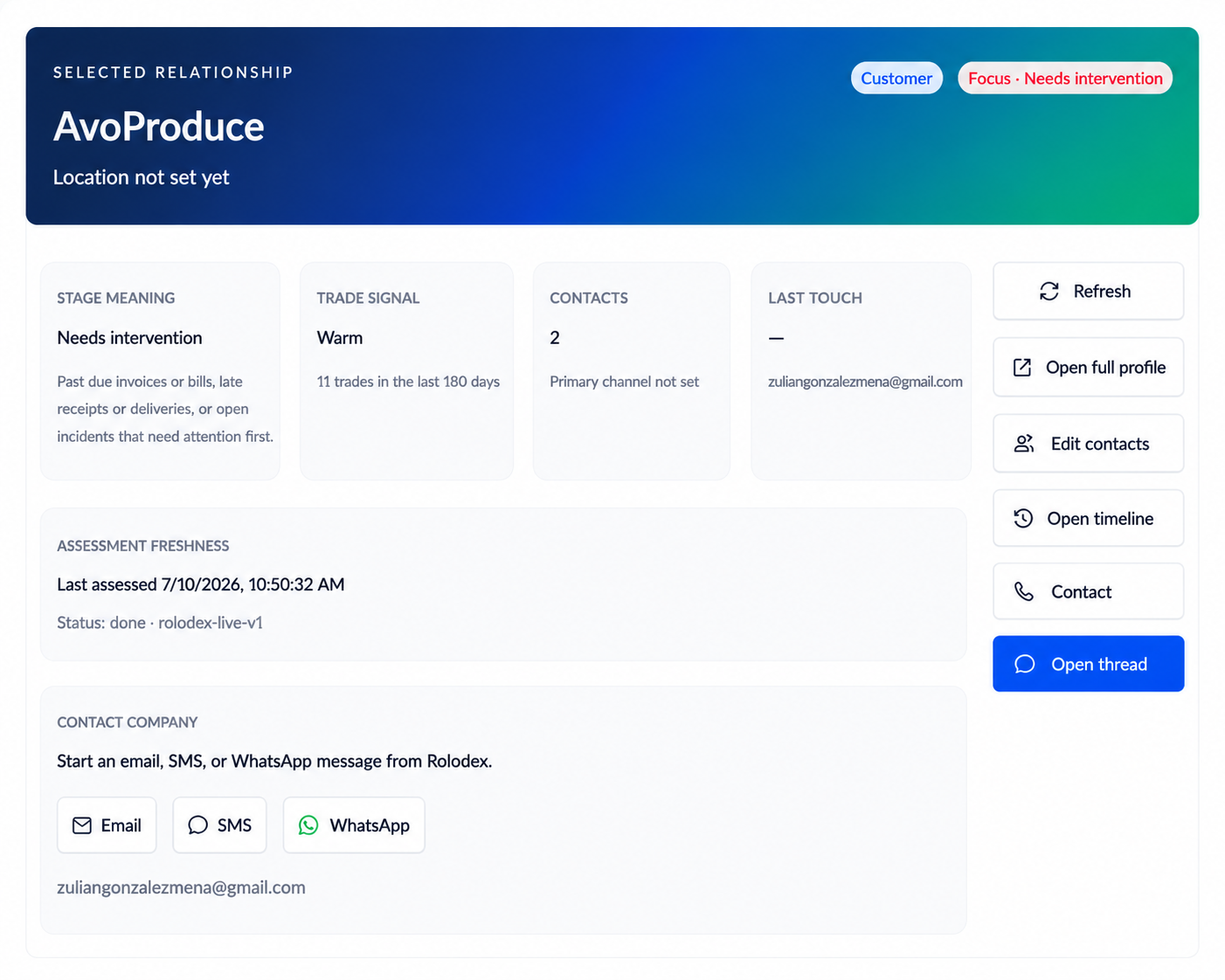Select Edit contacts button text

click(x=1100, y=444)
